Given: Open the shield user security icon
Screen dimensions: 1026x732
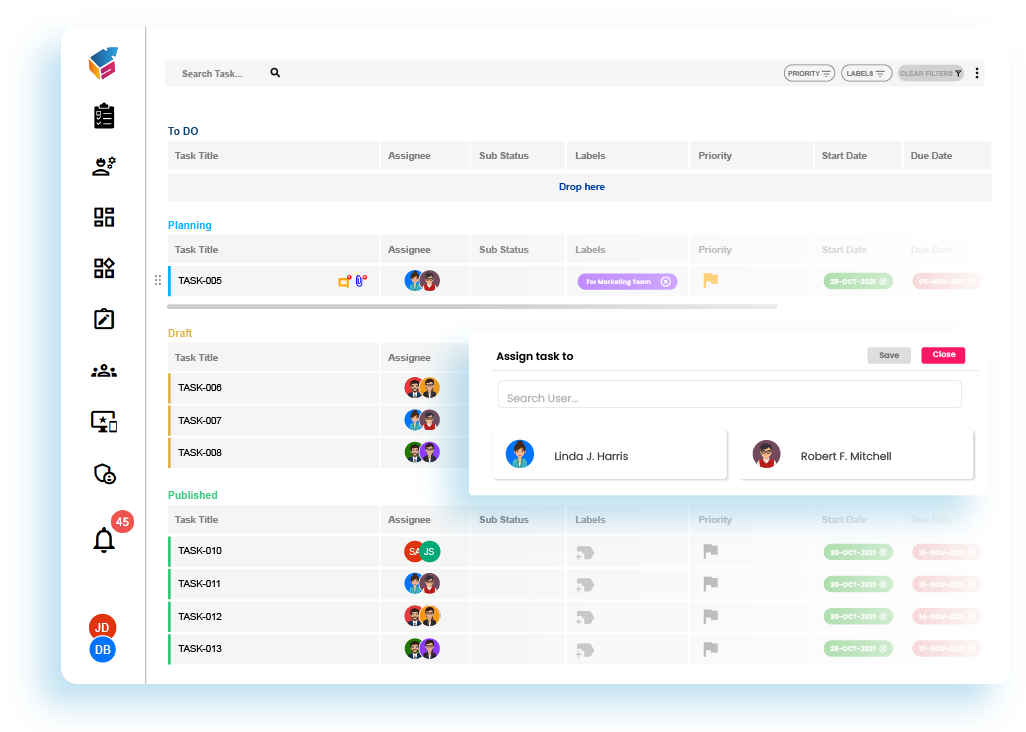Looking at the screenshot, I should click(105, 474).
